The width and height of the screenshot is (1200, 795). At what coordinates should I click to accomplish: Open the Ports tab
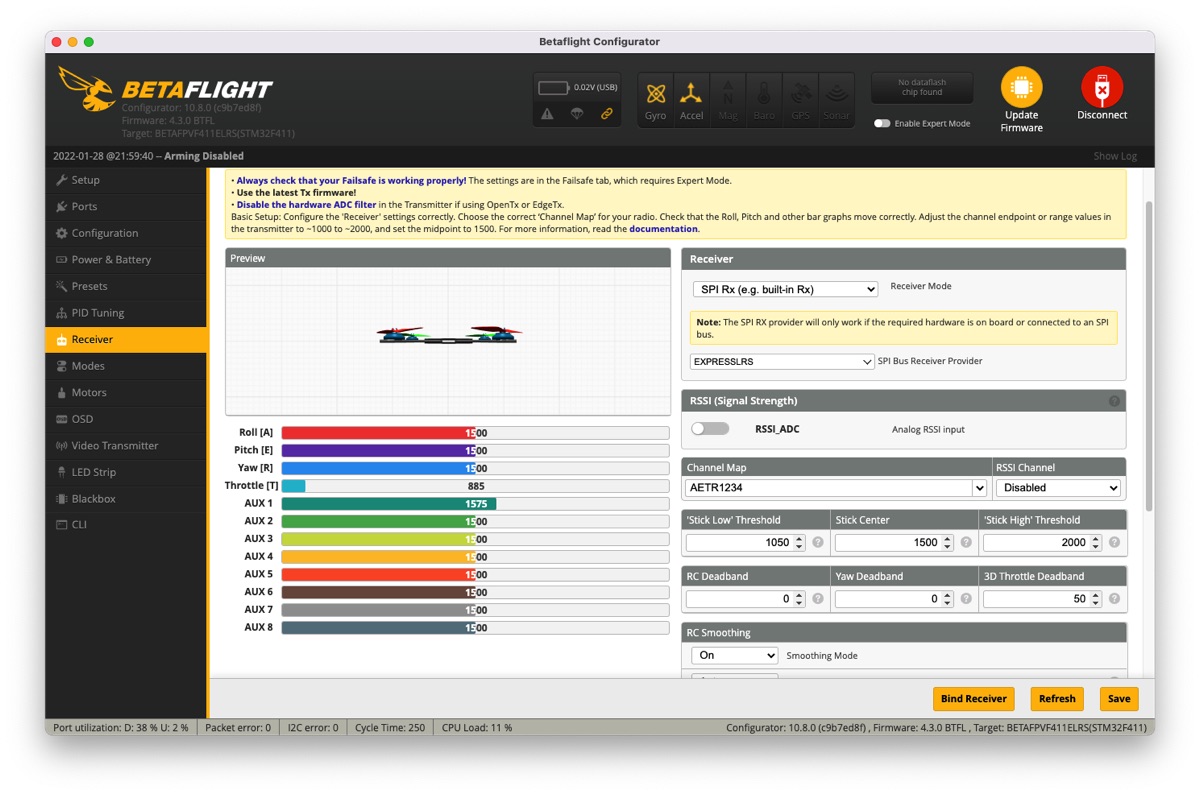(x=126, y=206)
